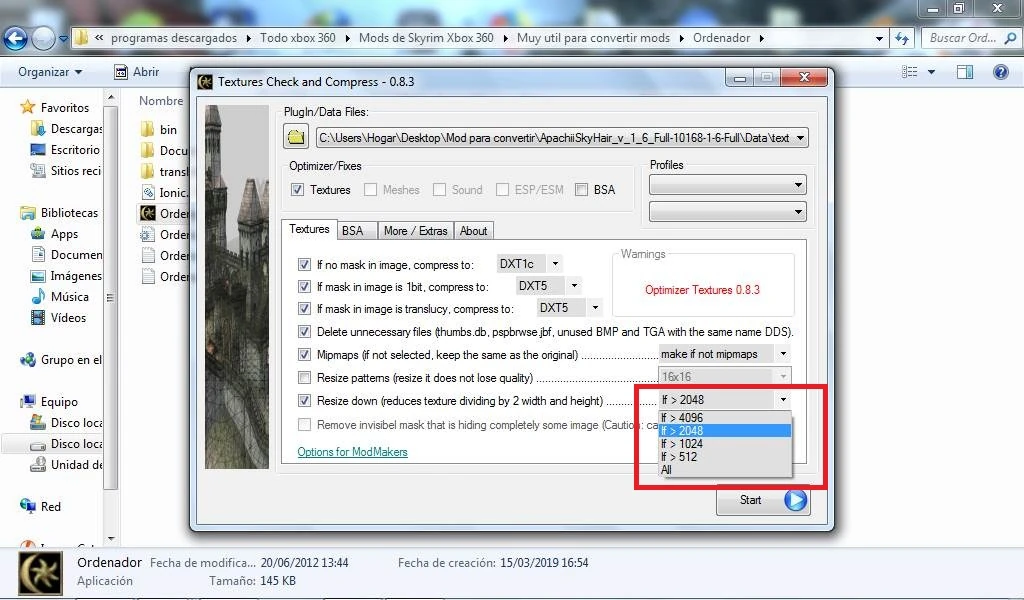This screenshot has width=1024, height=600.
Task: Click the Abrir button in Explorer
Action: [136, 72]
